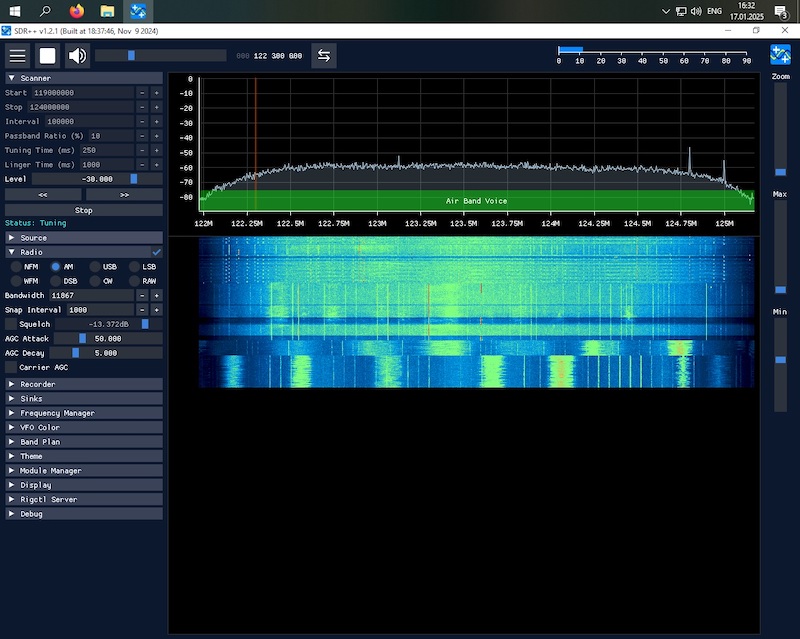Click the waterfall Zoom slider
The image size is (800, 639).
(x=780, y=130)
